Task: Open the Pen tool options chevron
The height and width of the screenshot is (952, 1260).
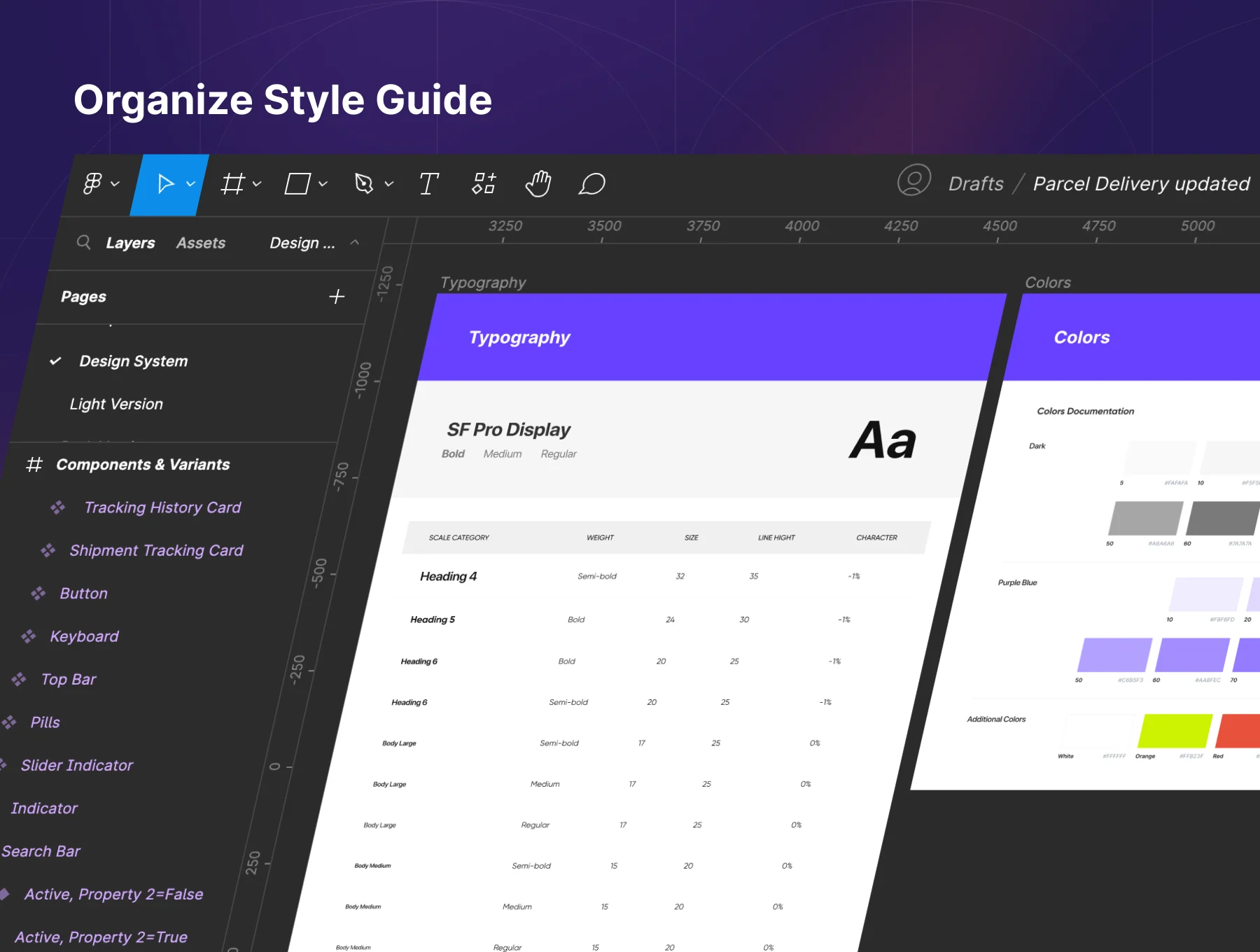Action: pos(389,183)
